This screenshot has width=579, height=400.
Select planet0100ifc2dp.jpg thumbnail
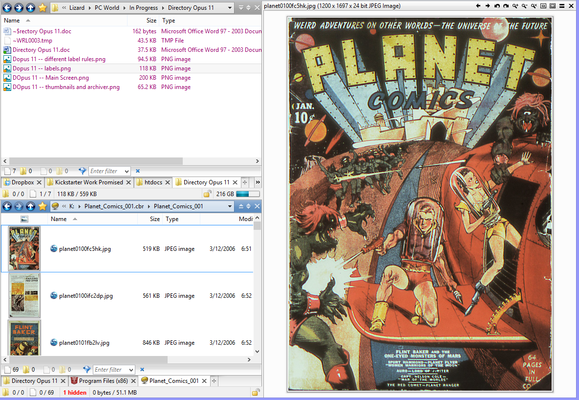[24, 295]
